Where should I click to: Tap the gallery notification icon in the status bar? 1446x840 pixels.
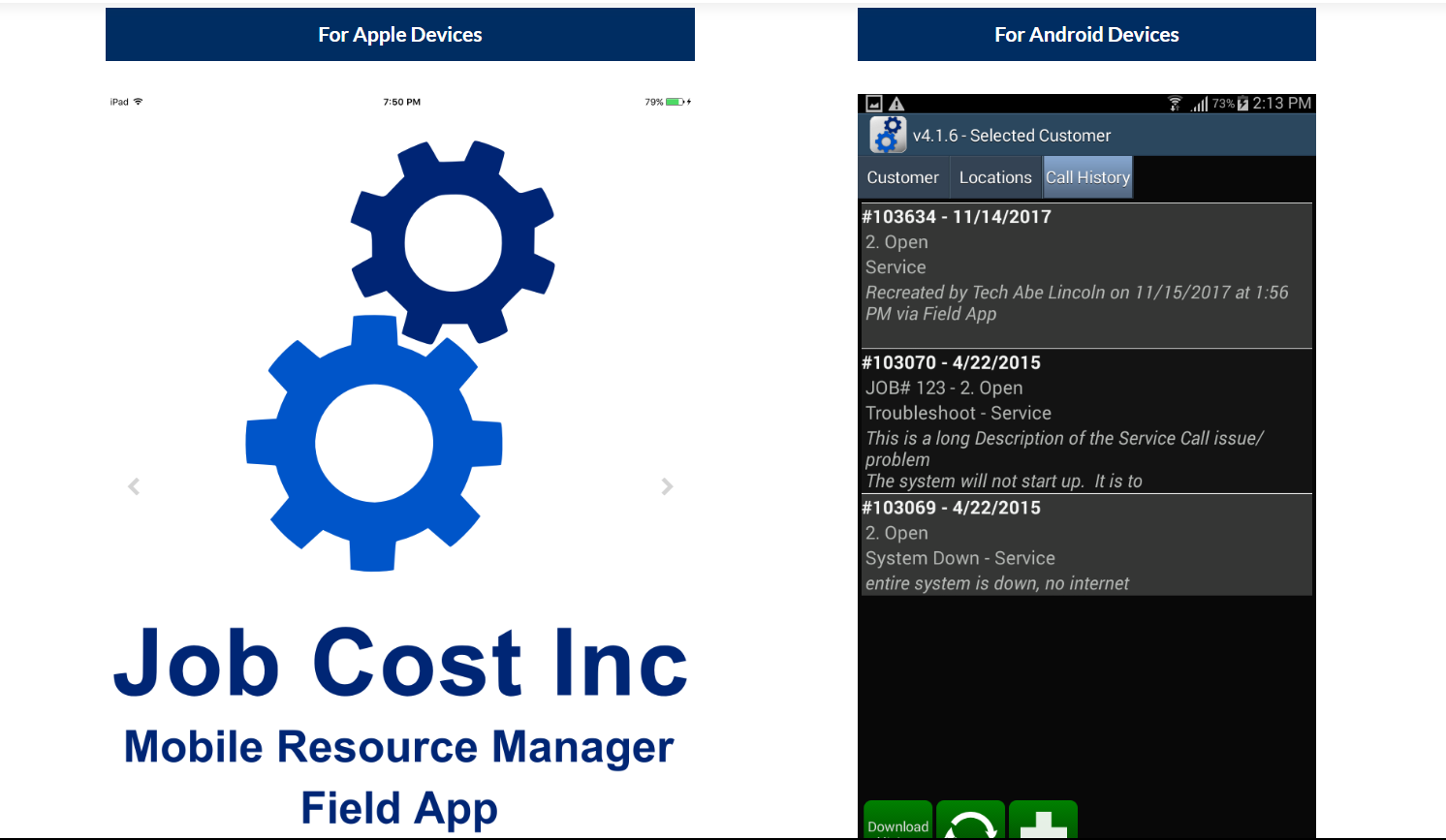[873, 103]
